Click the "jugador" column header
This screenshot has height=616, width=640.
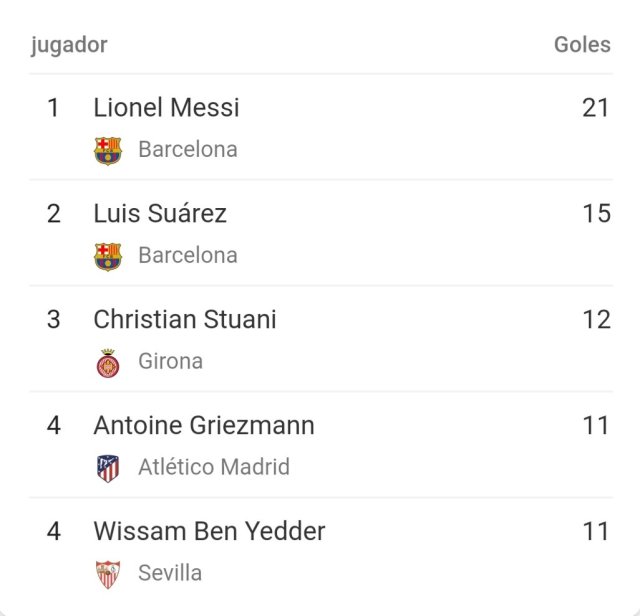[x=69, y=45]
